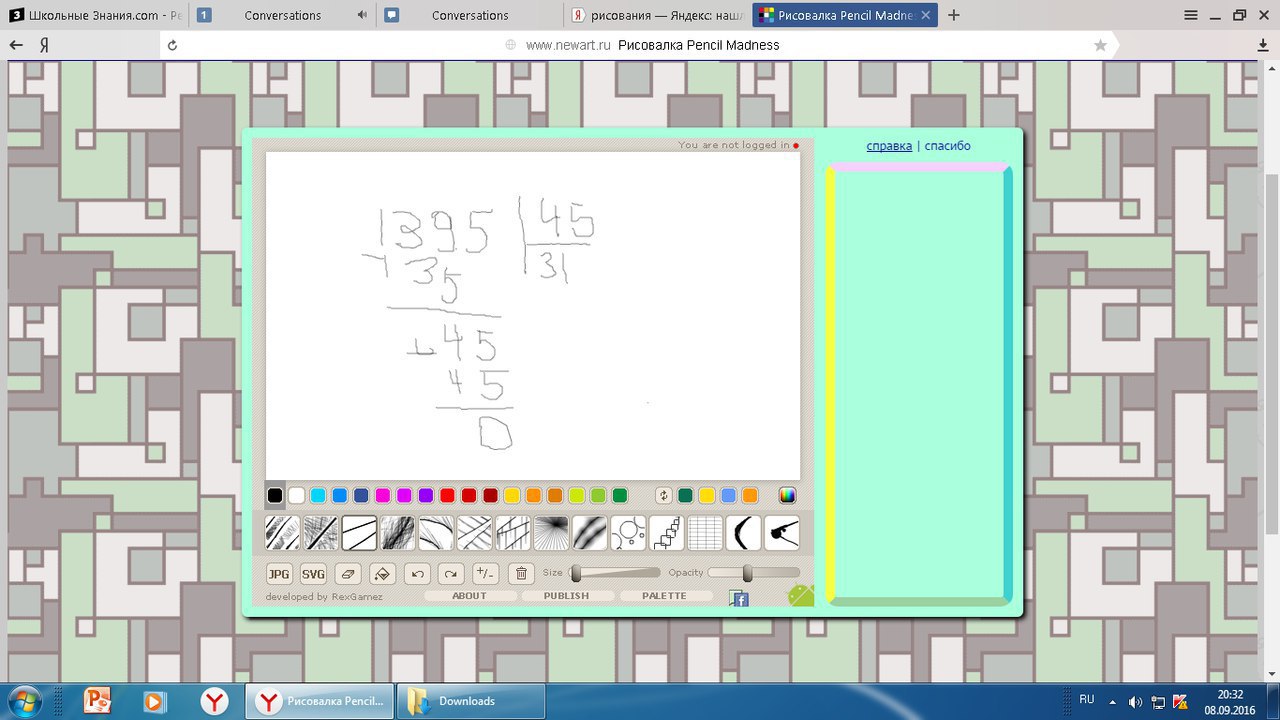Launch PowerPoint from the taskbar

click(x=98, y=701)
